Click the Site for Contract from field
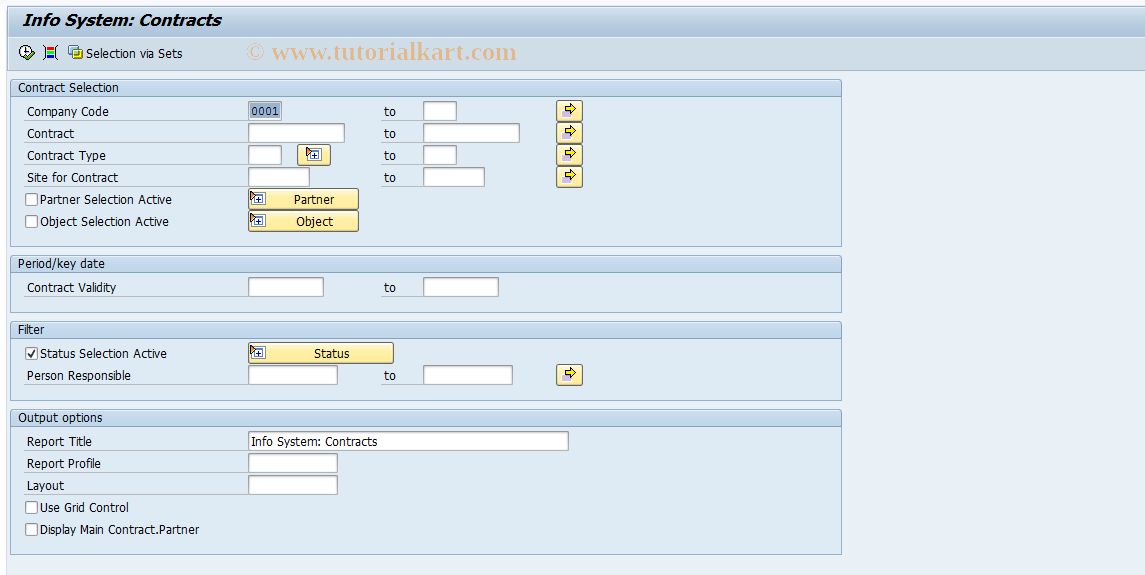The image size is (1145, 575). 278,177
